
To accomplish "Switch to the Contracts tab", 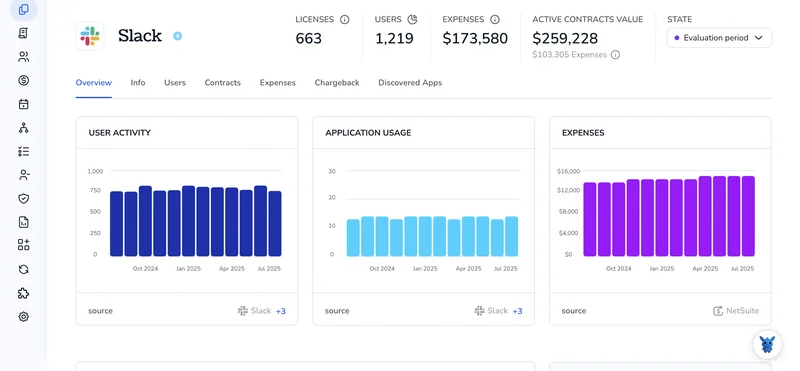I will click(222, 83).
